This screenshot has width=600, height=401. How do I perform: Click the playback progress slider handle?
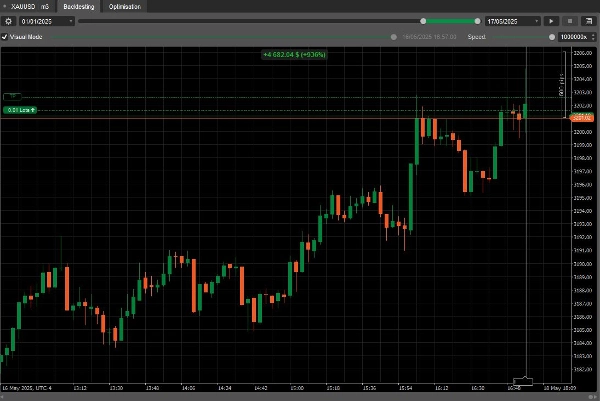(x=423, y=20)
